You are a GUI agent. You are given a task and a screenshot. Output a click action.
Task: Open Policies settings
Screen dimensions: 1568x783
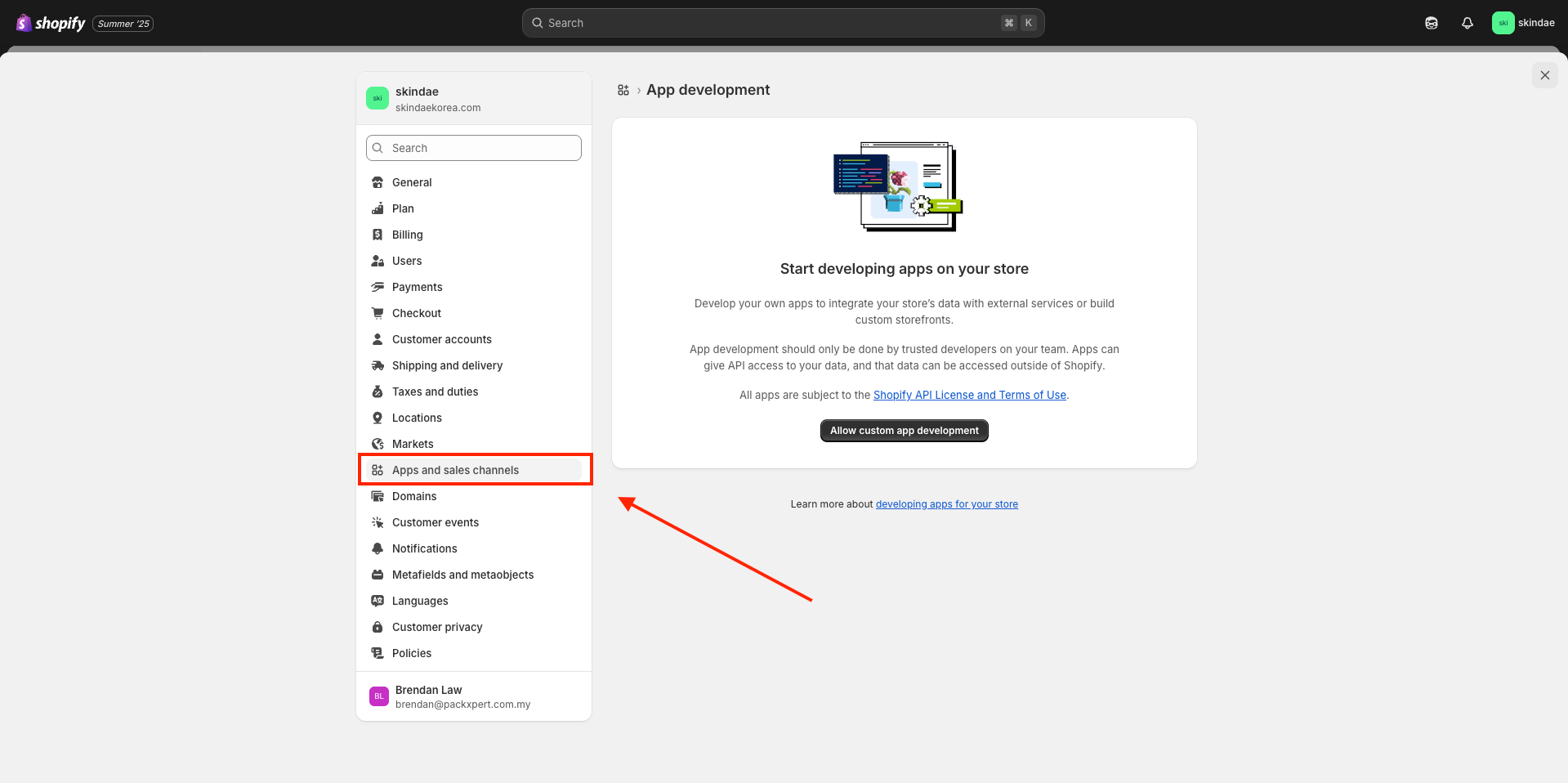tap(474, 653)
